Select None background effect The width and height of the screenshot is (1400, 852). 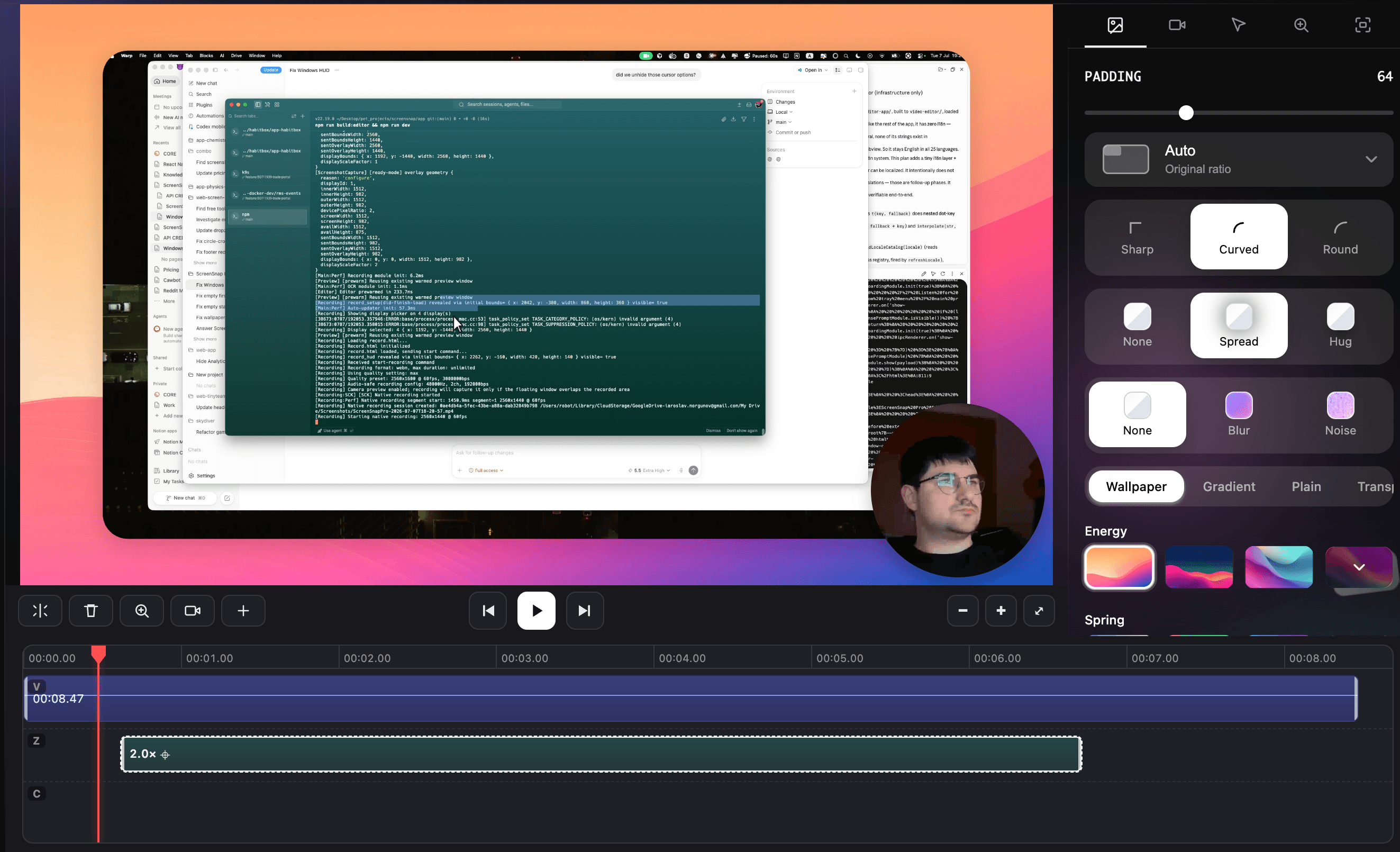tap(1137, 414)
